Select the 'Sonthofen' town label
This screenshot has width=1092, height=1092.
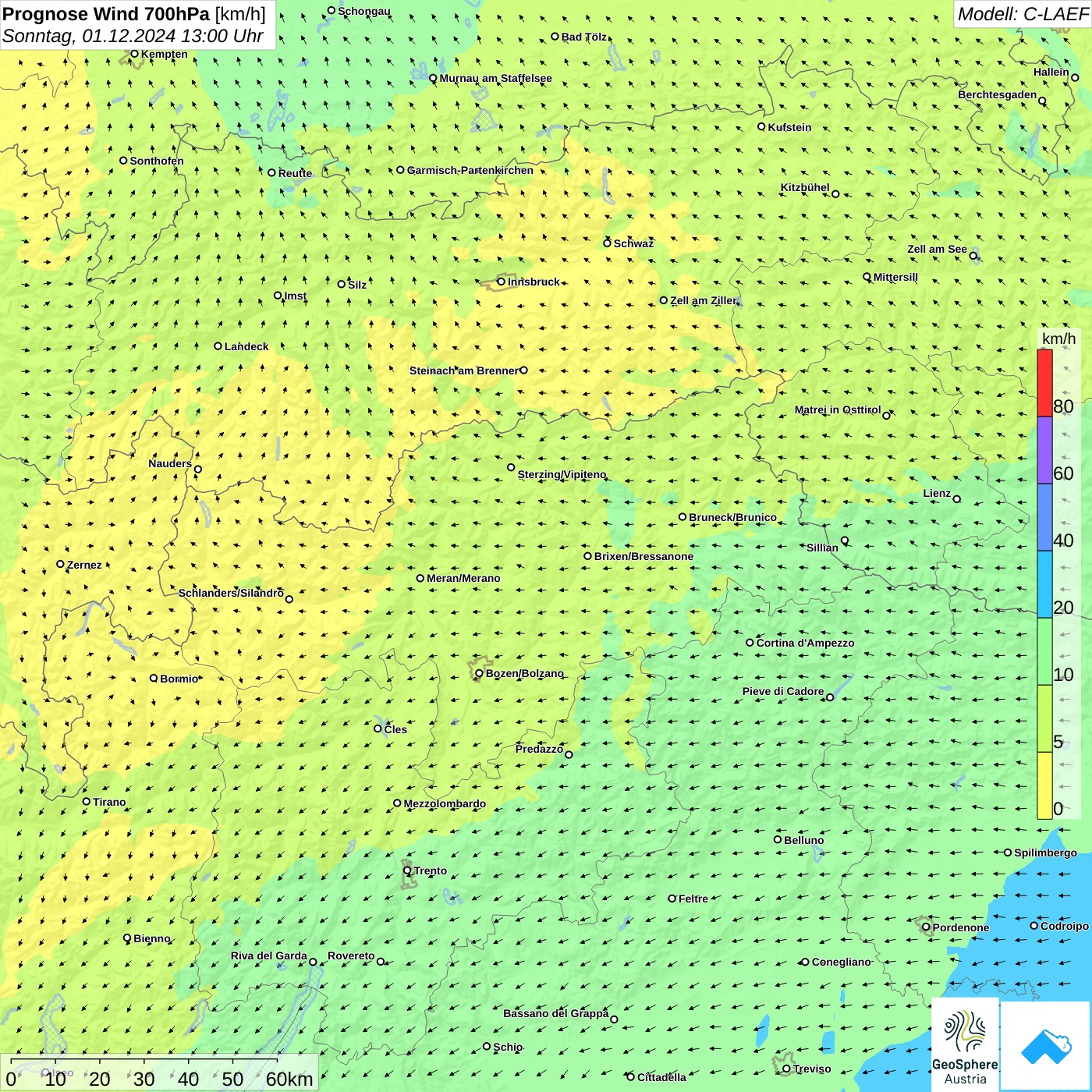point(158,161)
